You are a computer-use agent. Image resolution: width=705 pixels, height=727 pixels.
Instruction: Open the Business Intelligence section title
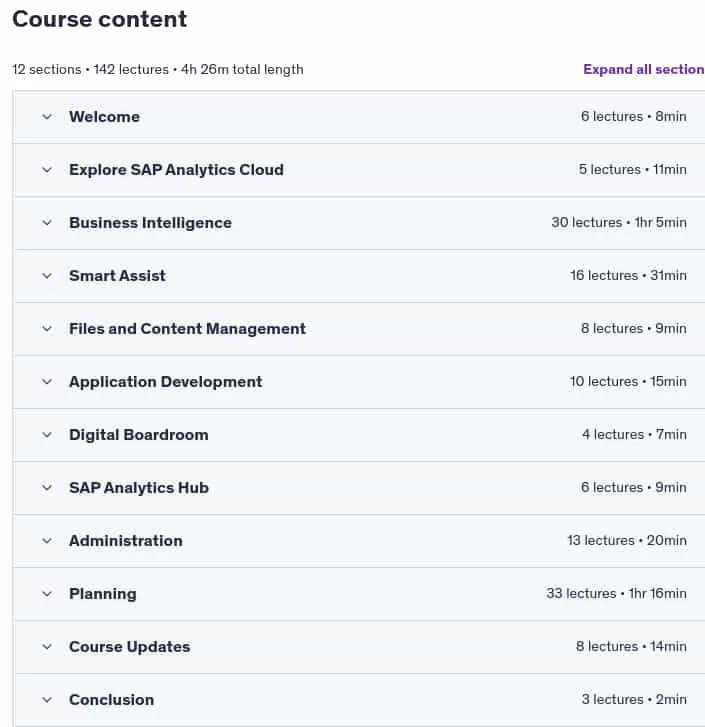tap(150, 223)
